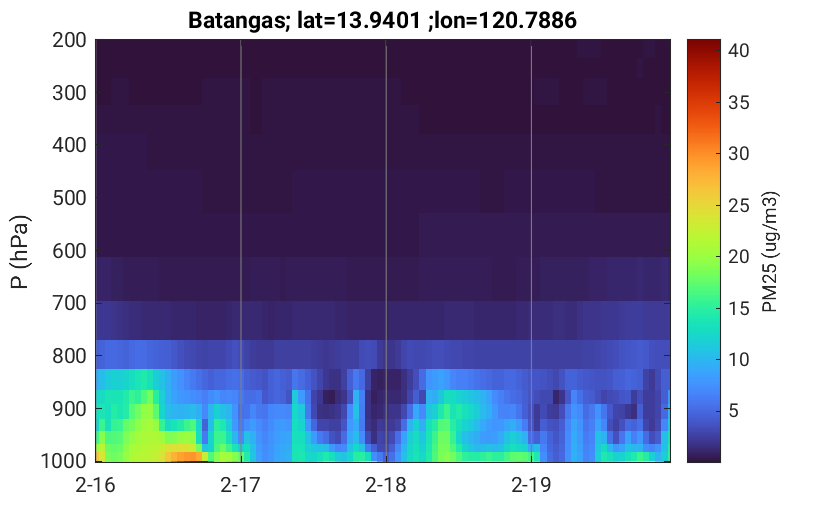The height and width of the screenshot is (521, 833).
Task: Click the x-axis tick label '2-18'
Action: (386, 485)
